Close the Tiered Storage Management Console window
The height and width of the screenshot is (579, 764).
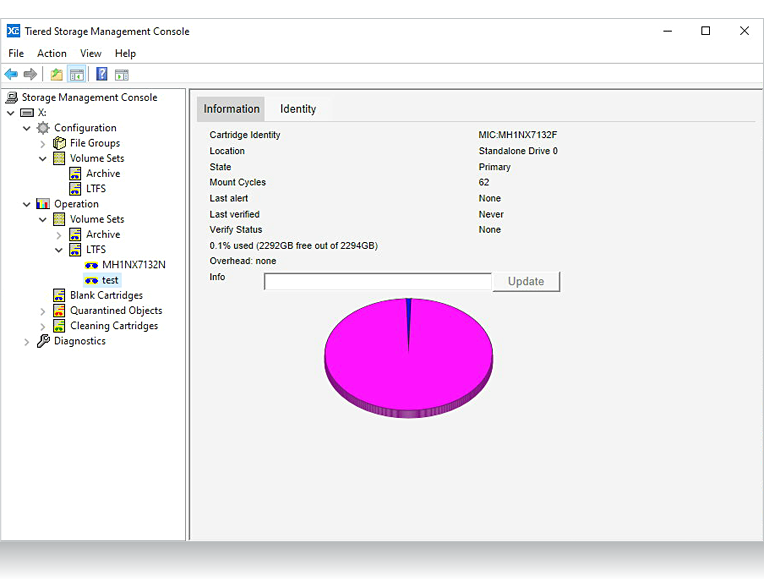tap(744, 31)
